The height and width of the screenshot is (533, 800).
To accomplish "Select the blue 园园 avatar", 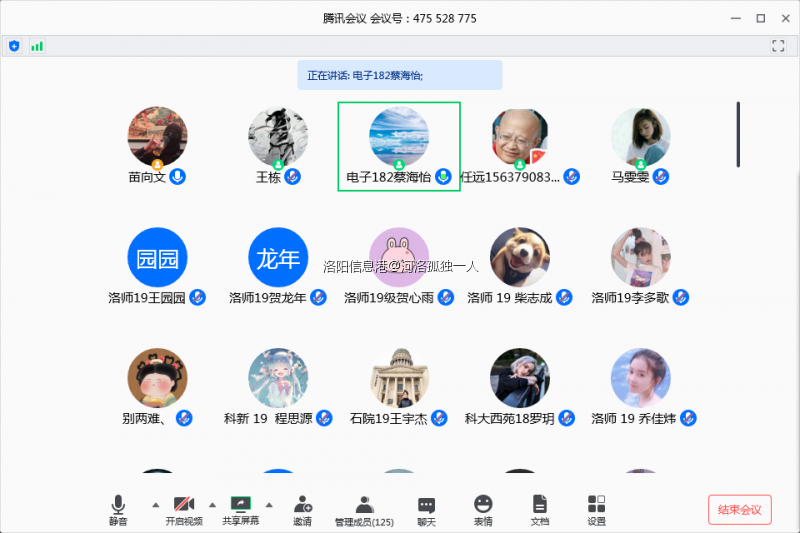I will point(157,258).
